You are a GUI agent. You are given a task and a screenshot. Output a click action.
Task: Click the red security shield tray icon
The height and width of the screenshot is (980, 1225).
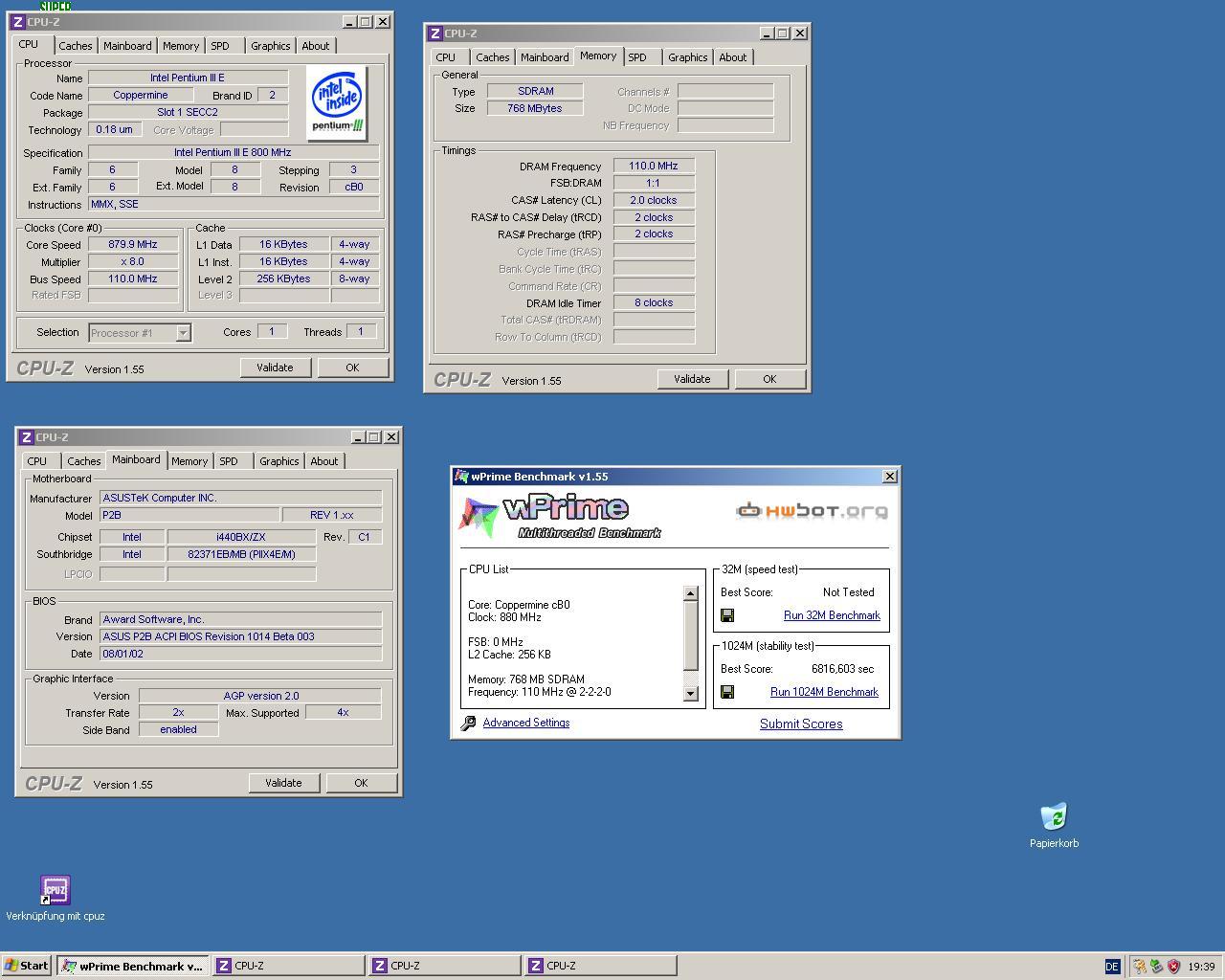coord(1173,967)
